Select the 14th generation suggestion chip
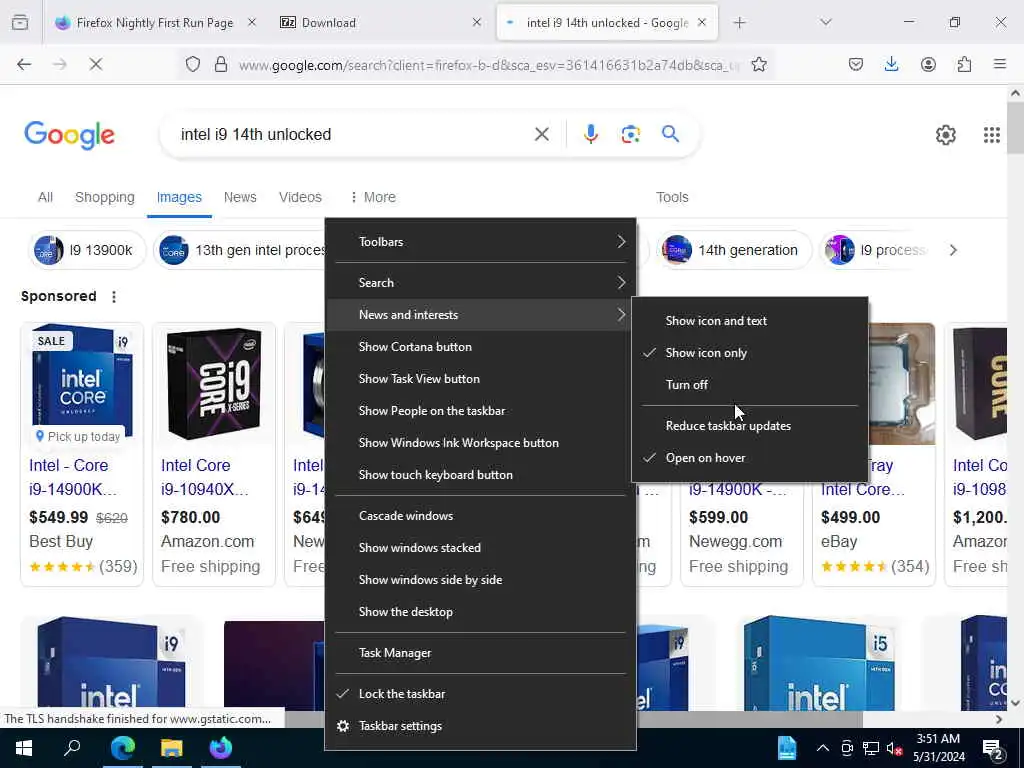 pos(734,250)
